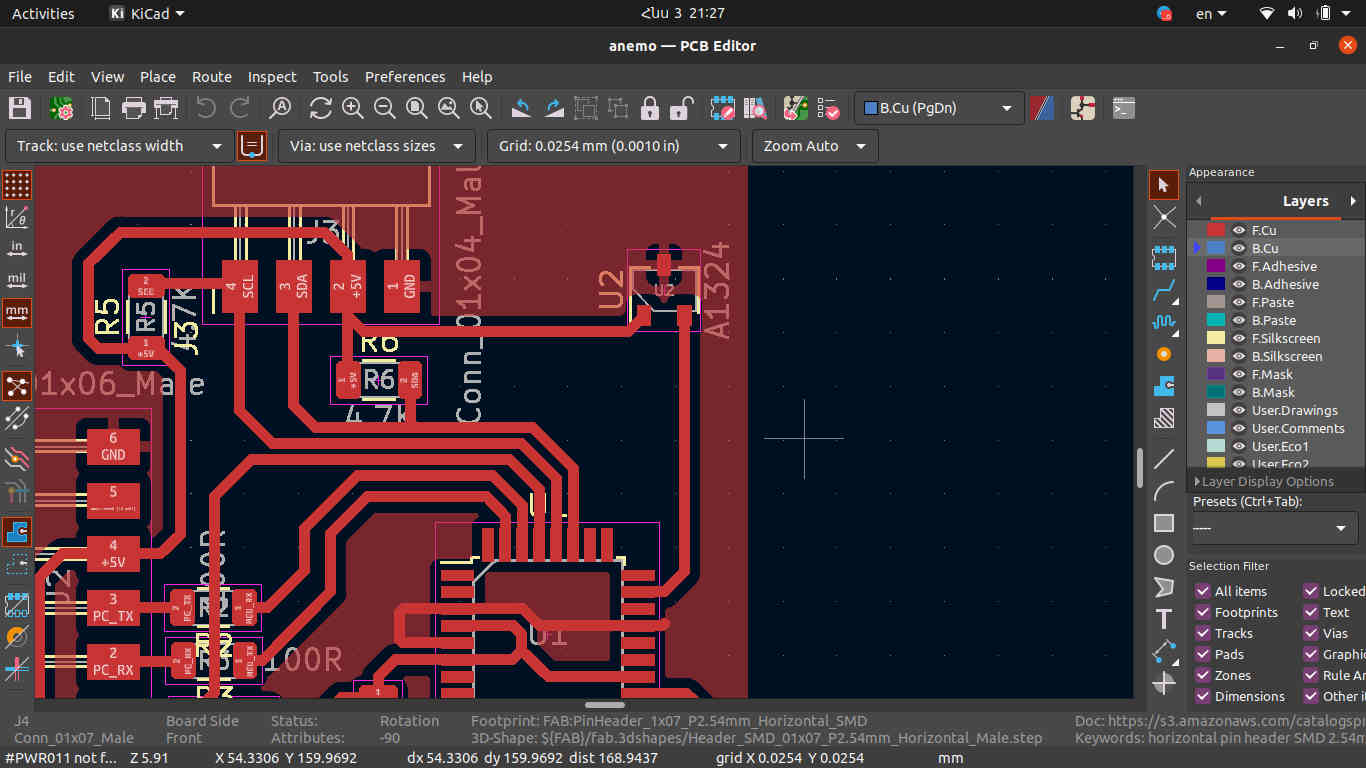The image size is (1366, 768).
Task: Click the F.Silkscreen color swatch
Action: (x=1216, y=339)
